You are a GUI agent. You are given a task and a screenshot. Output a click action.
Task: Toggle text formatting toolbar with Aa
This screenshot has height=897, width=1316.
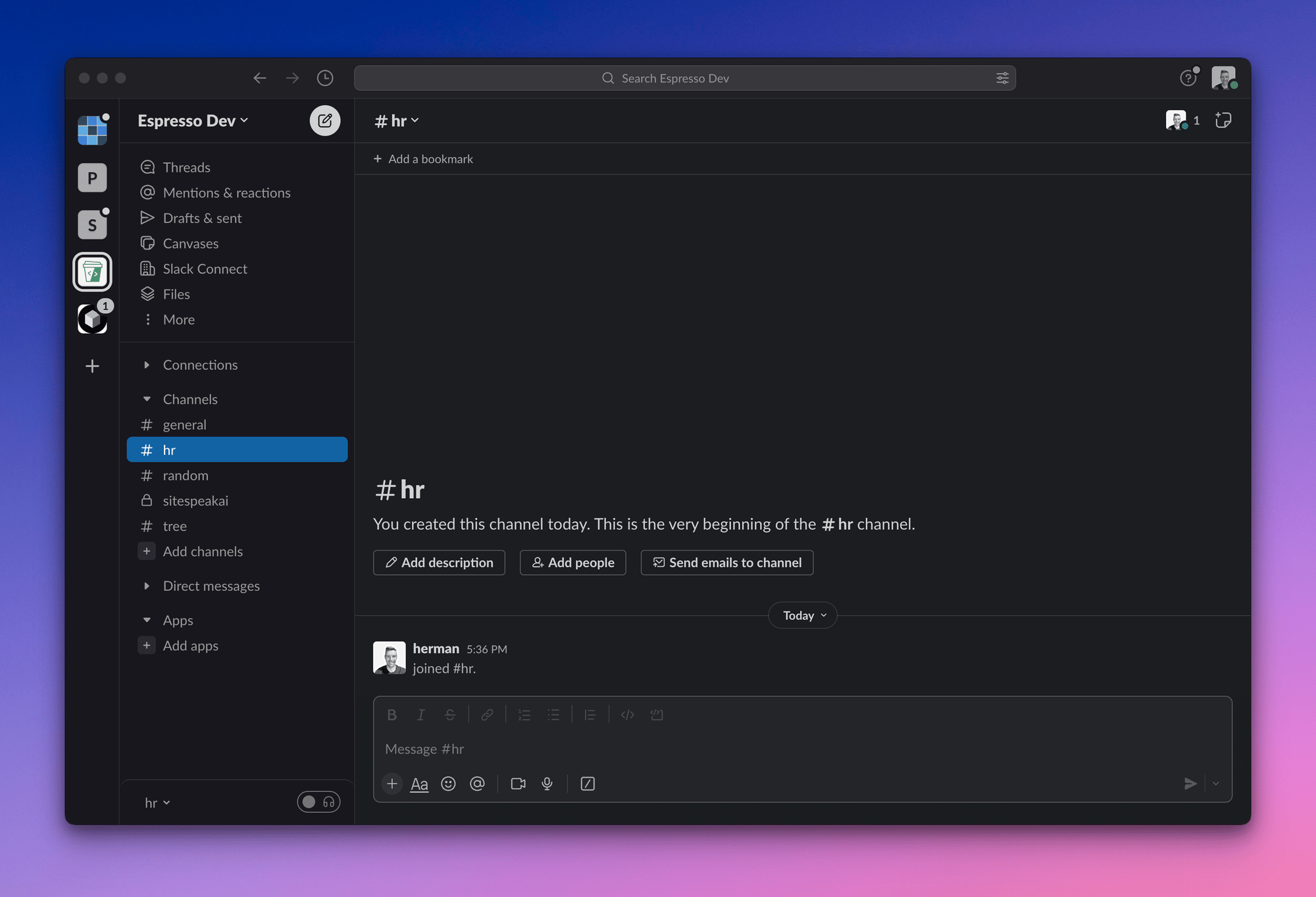tap(419, 784)
